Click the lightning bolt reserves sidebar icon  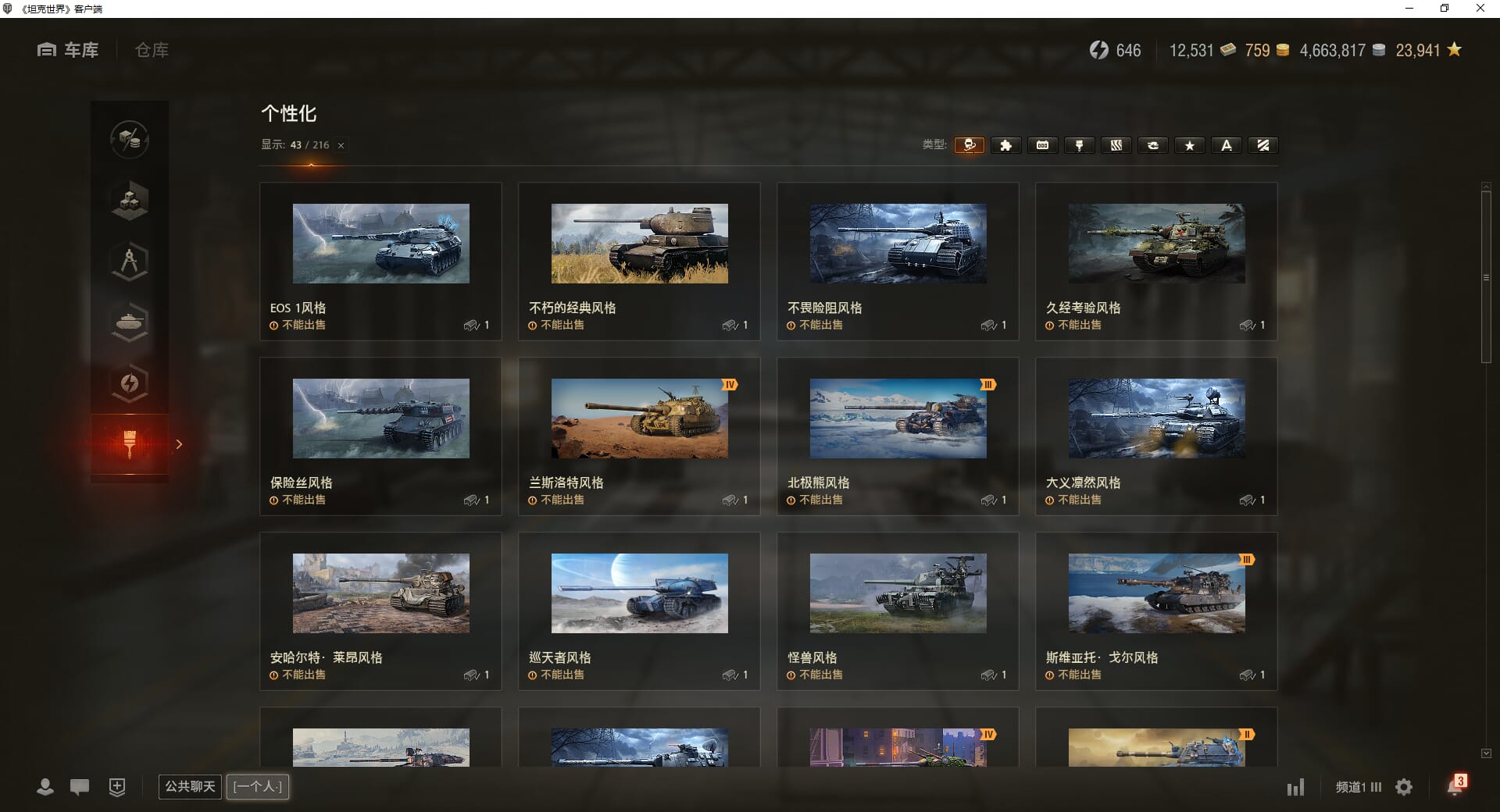(x=130, y=383)
